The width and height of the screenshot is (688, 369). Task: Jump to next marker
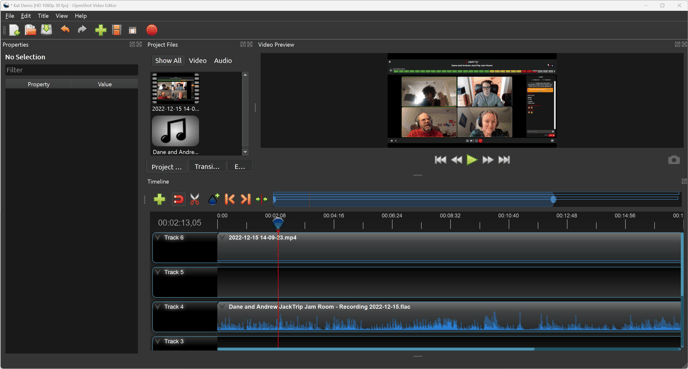pyautogui.click(x=245, y=199)
